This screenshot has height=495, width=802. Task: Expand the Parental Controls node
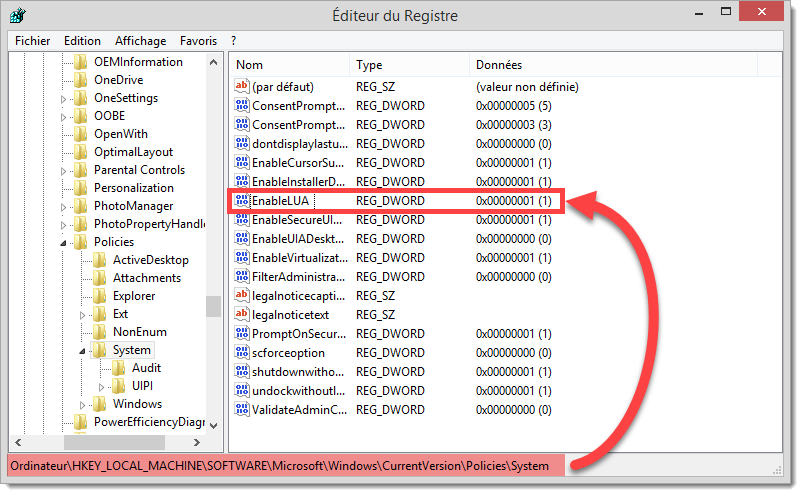click(x=63, y=171)
